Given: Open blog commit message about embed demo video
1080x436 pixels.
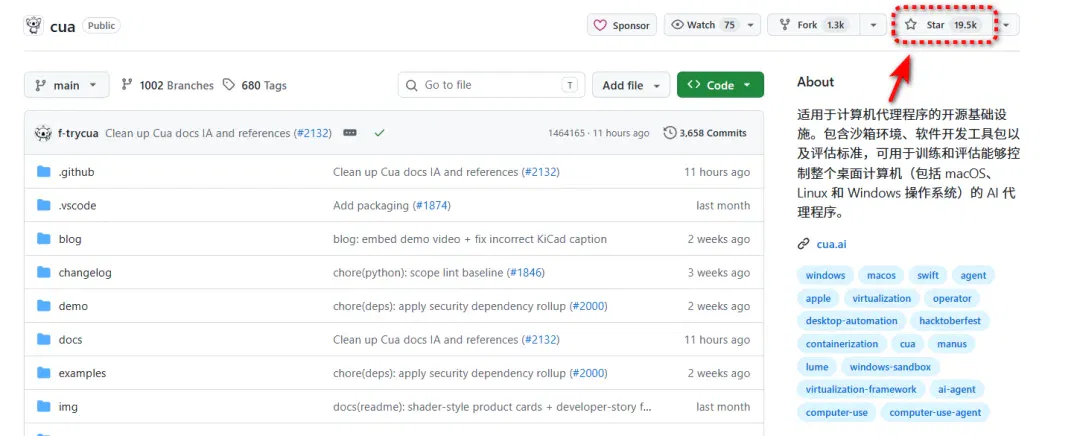Looking at the screenshot, I should click(470, 239).
